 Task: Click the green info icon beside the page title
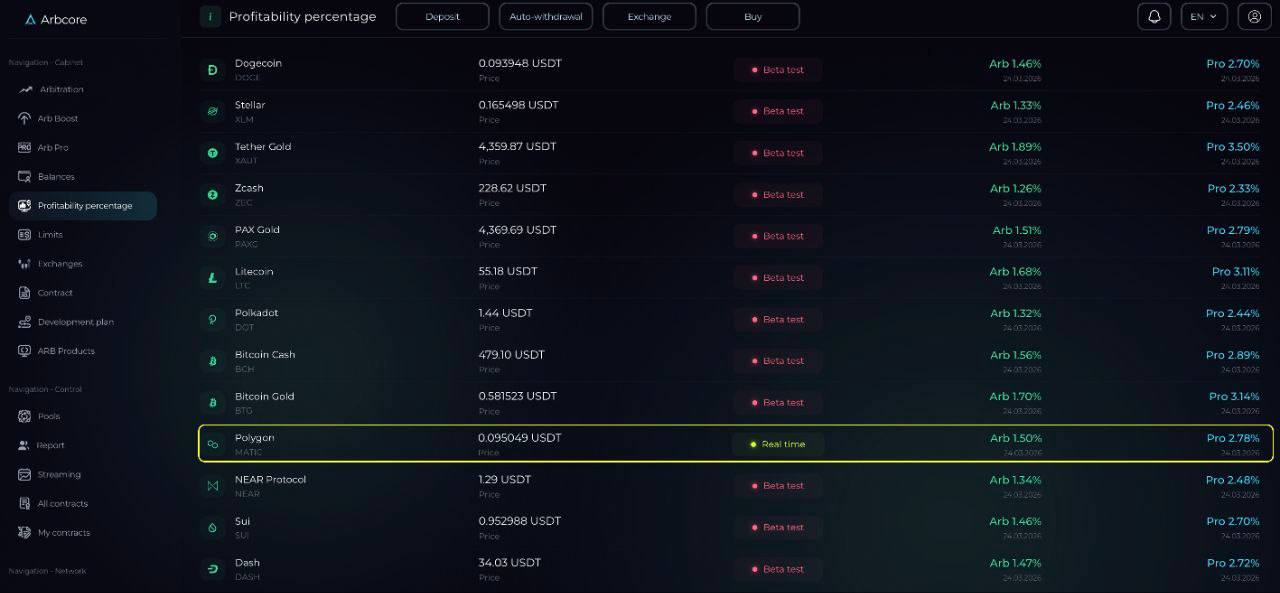210,17
